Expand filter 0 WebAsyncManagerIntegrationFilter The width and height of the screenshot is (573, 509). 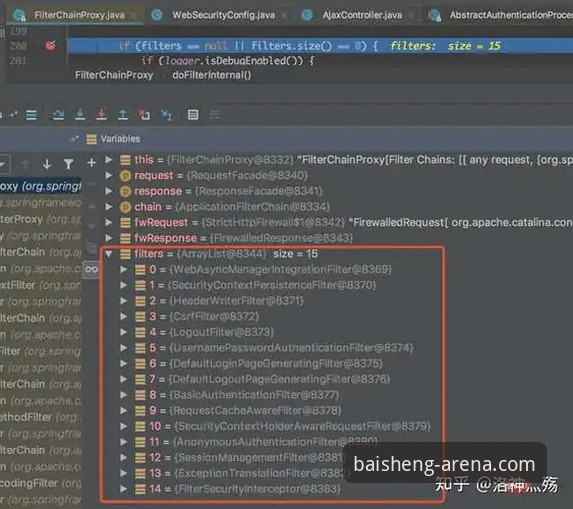[x=124, y=269]
